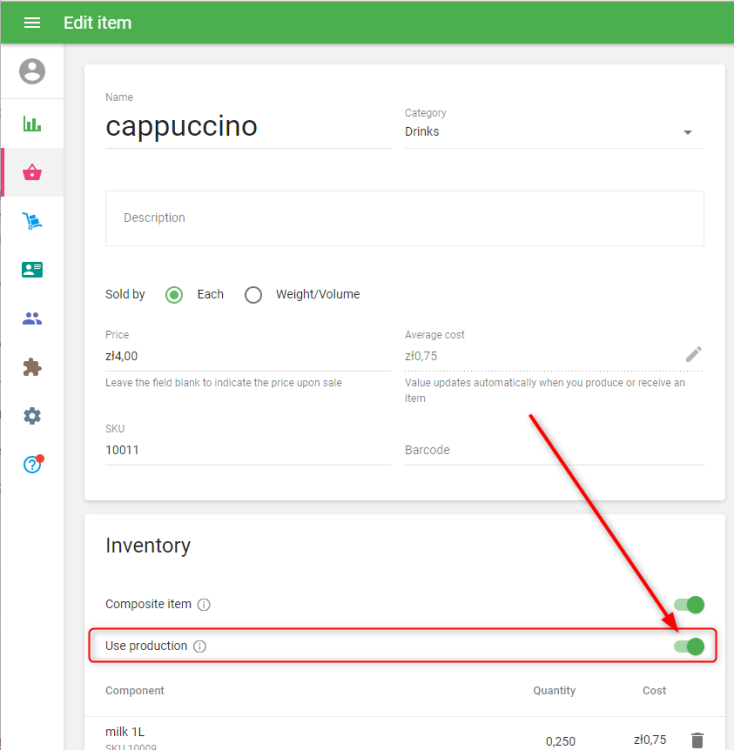Image resolution: width=734 pixels, height=750 pixels.
Task: Select Weight/Volume sold-by option
Action: point(253,295)
